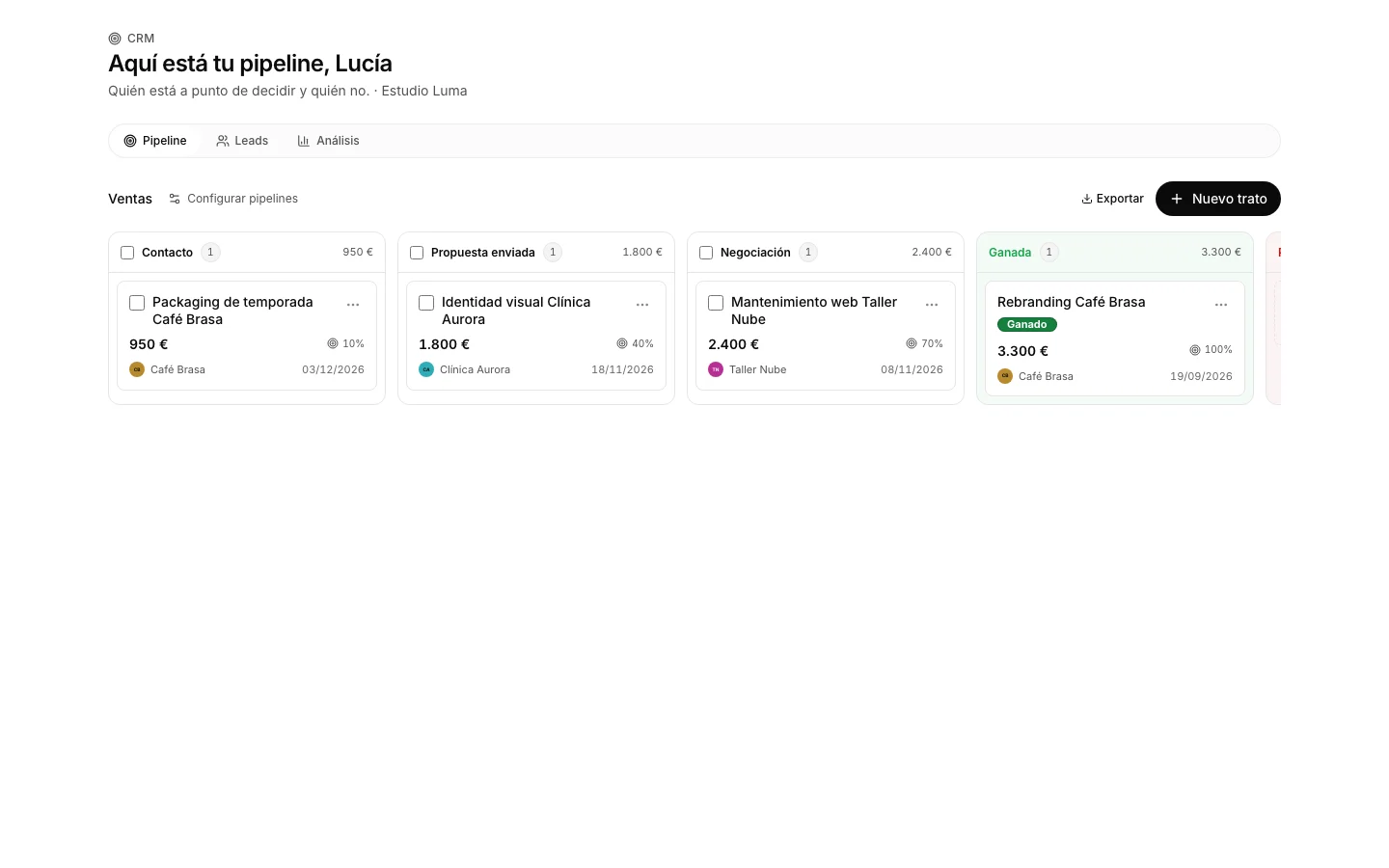
Task: Click Taller Nube avatar icon
Action: point(716,369)
